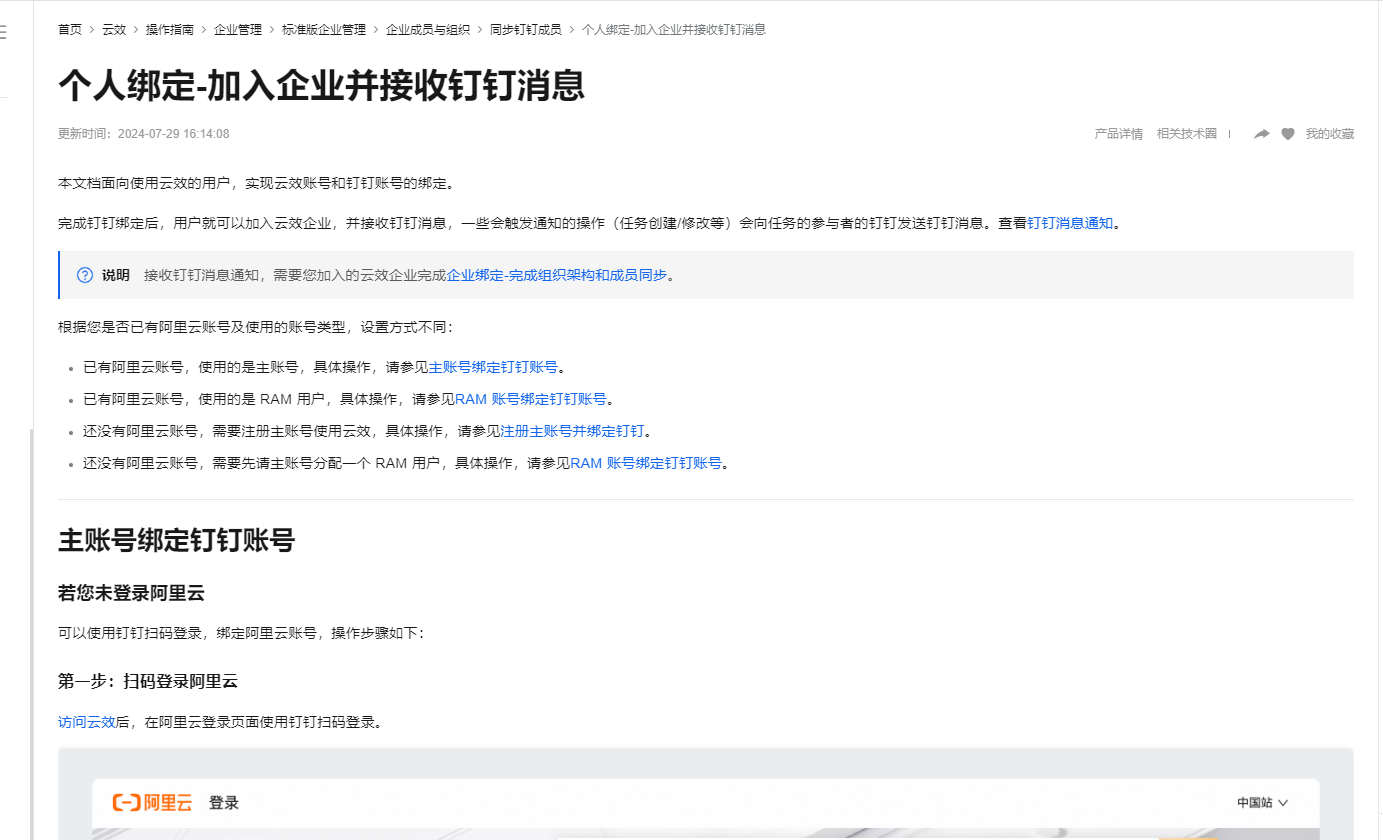Image resolution: width=1383 pixels, height=840 pixels.
Task: Click the question-mark note icon beside 说明
Action: coord(85,275)
